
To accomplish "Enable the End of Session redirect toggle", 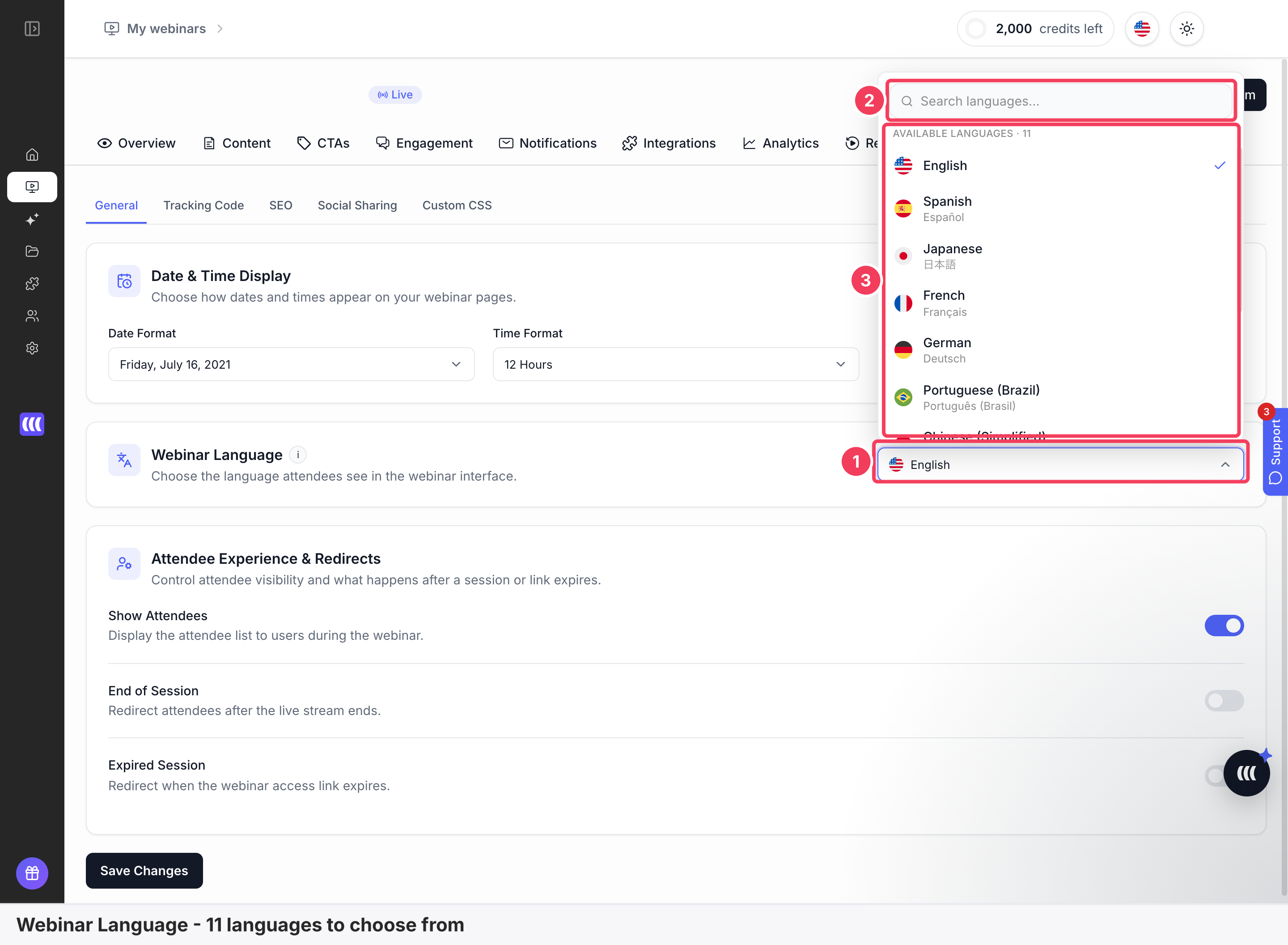I will coord(1224,700).
